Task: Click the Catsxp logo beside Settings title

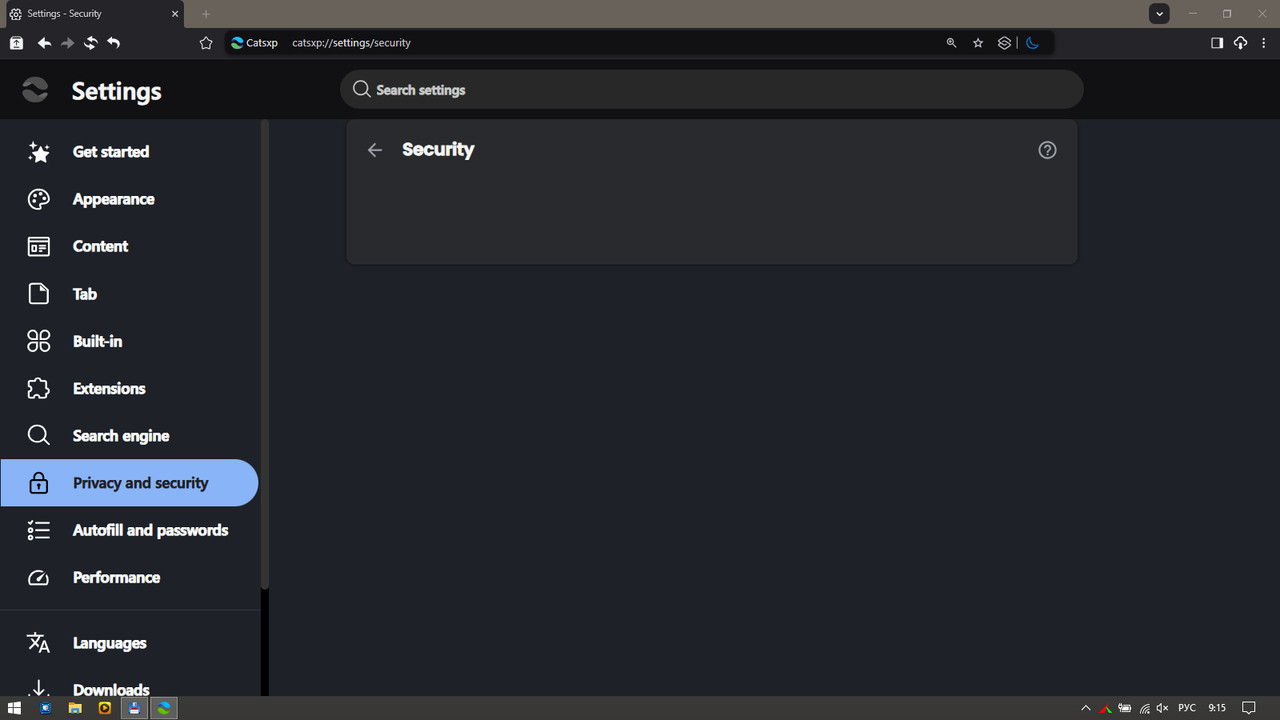Action: (35, 90)
